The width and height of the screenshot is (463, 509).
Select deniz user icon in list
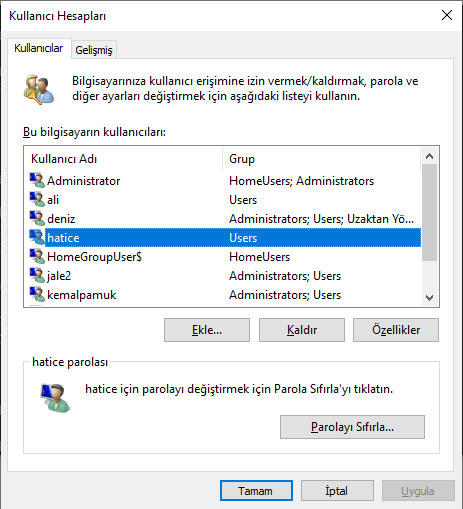pos(37,219)
